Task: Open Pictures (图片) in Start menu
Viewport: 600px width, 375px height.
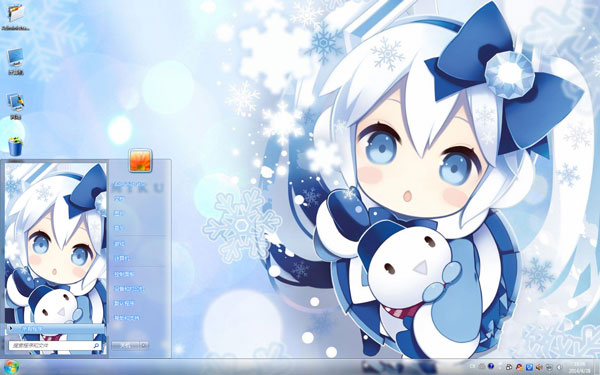Action: point(119,213)
